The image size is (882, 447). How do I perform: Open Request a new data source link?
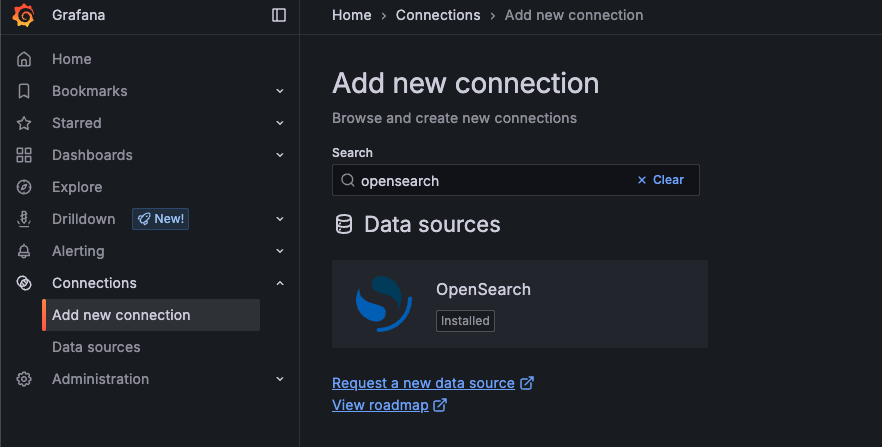pyautogui.click(x=423, y=383)
